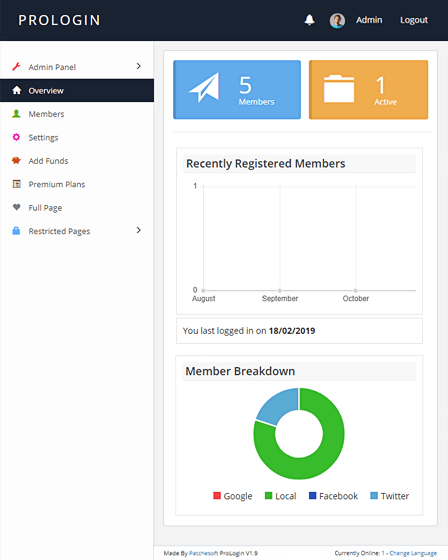448x560 pixels.
Task: Click the Google legend label
Action: tap(238, 496)
